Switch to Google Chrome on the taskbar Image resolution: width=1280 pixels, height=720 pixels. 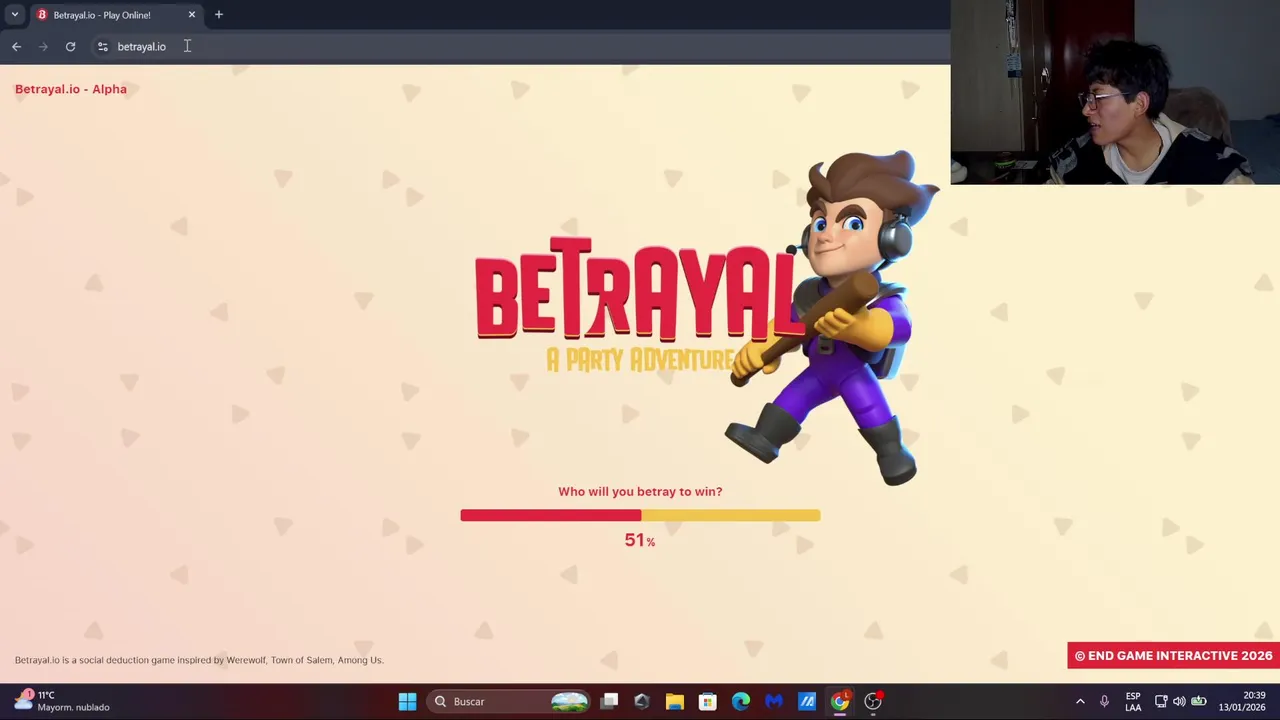(840, 701)
